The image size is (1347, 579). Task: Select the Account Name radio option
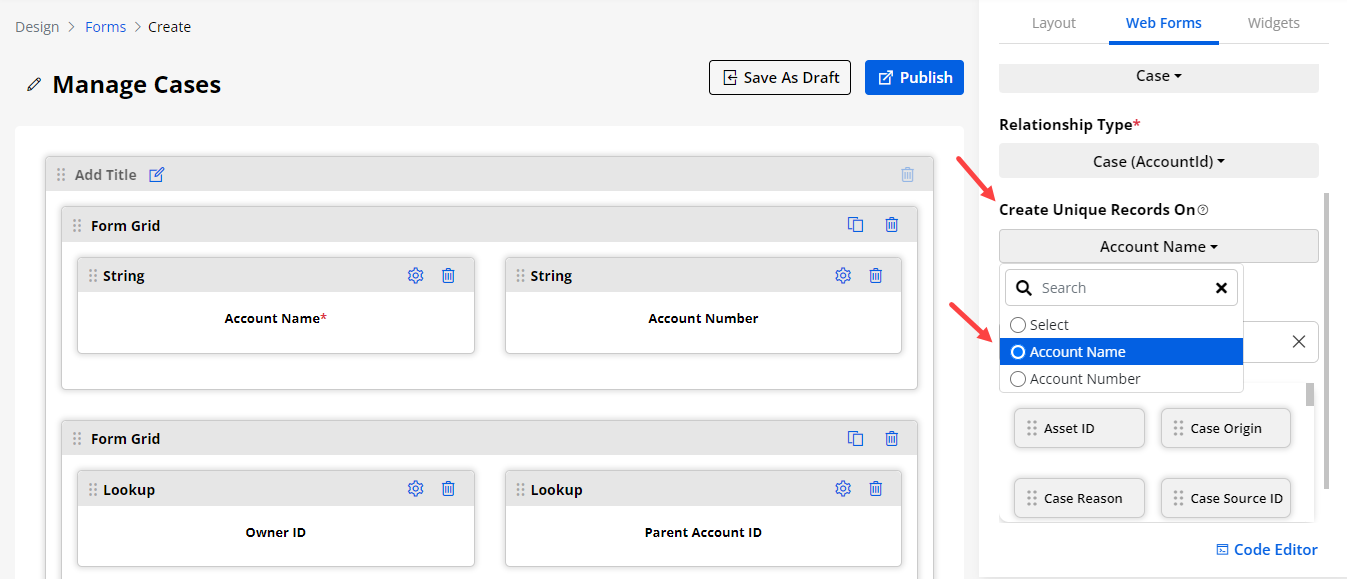(x=1018, y=352)
